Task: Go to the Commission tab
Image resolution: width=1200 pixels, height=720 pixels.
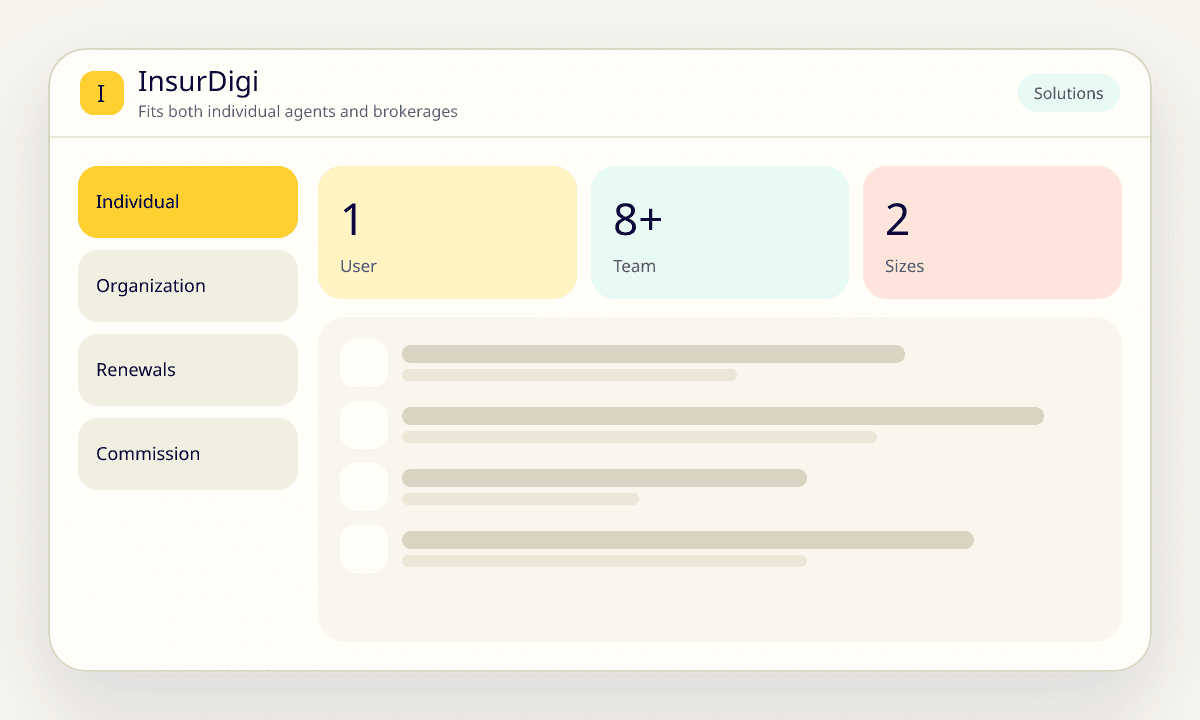Action: pyautogui.click(x=188, y=454)
